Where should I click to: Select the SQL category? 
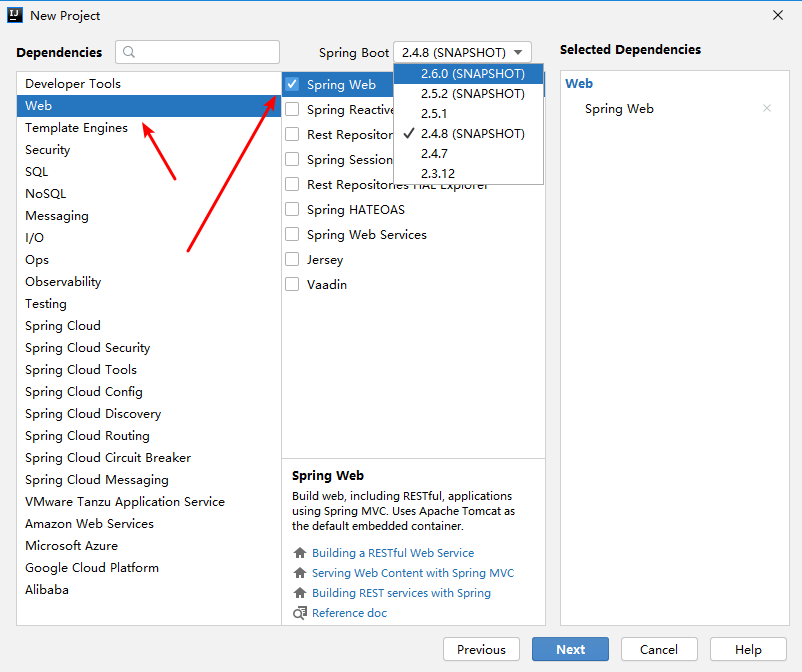pos(149,171)
